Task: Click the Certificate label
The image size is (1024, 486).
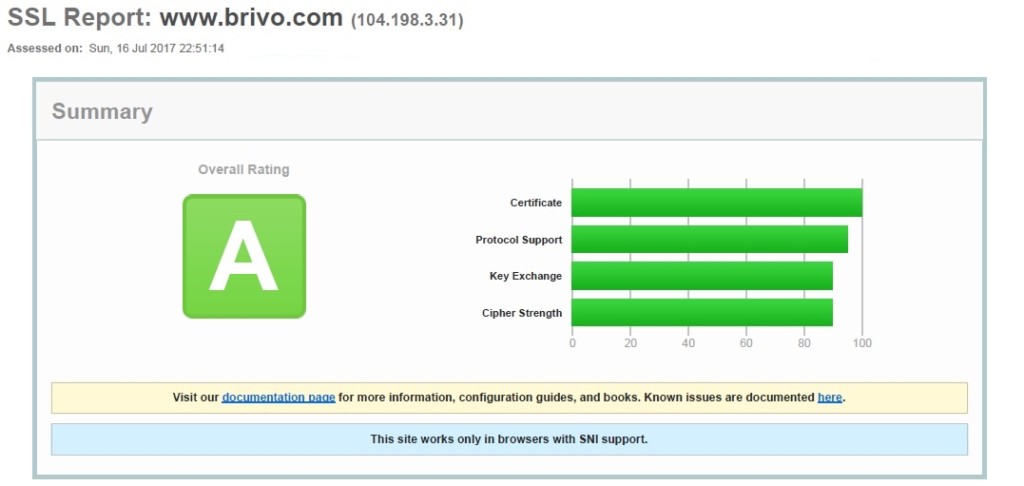Action: (x=535, y=203)
